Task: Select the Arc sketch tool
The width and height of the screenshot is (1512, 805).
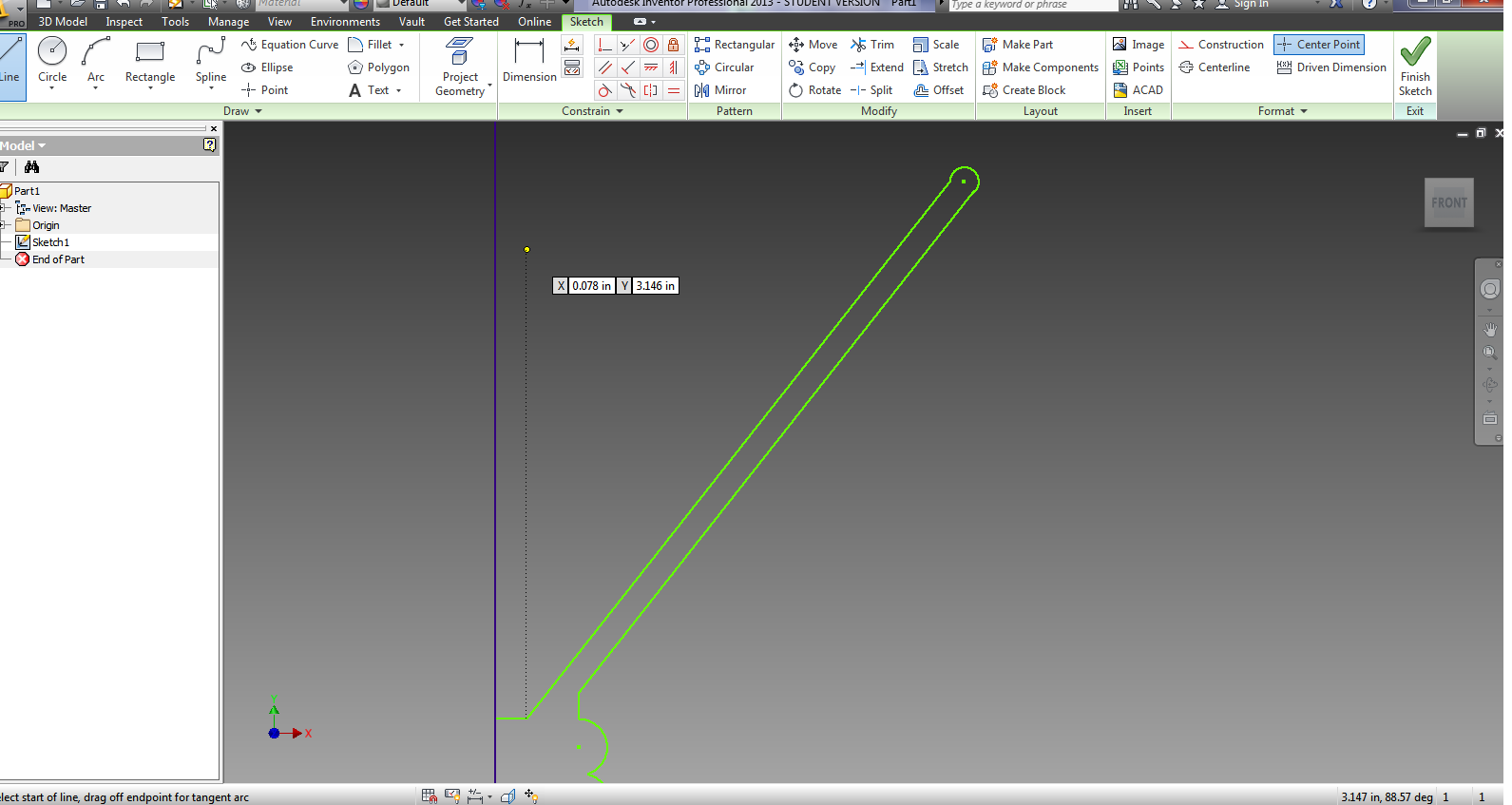Action: click(96, 63)
